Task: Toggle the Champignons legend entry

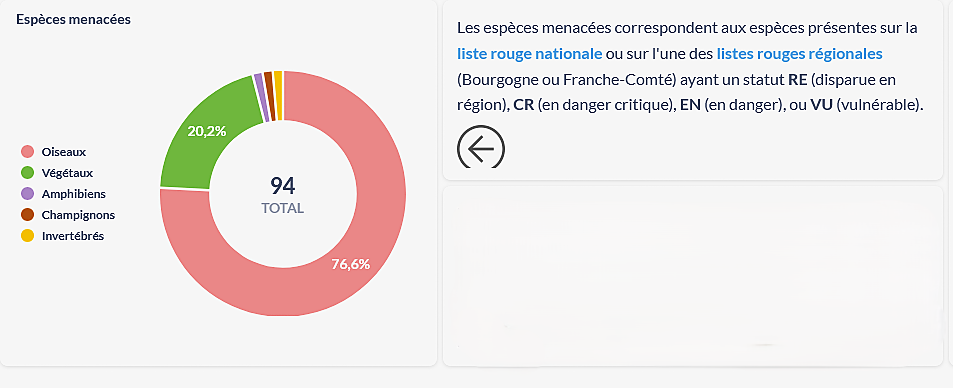Action: pyautogui.click(x=67, y=215)
